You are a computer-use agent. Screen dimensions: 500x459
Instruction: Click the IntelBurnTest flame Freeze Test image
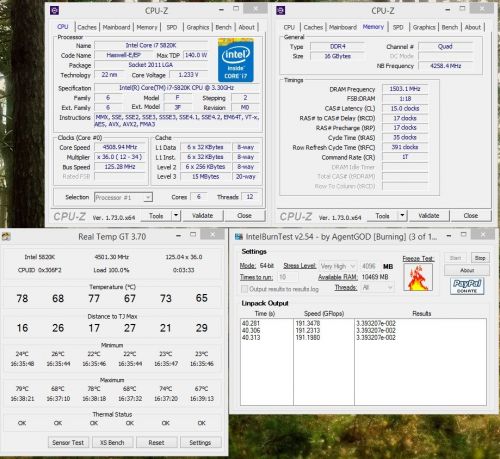(x=418, y=277)
